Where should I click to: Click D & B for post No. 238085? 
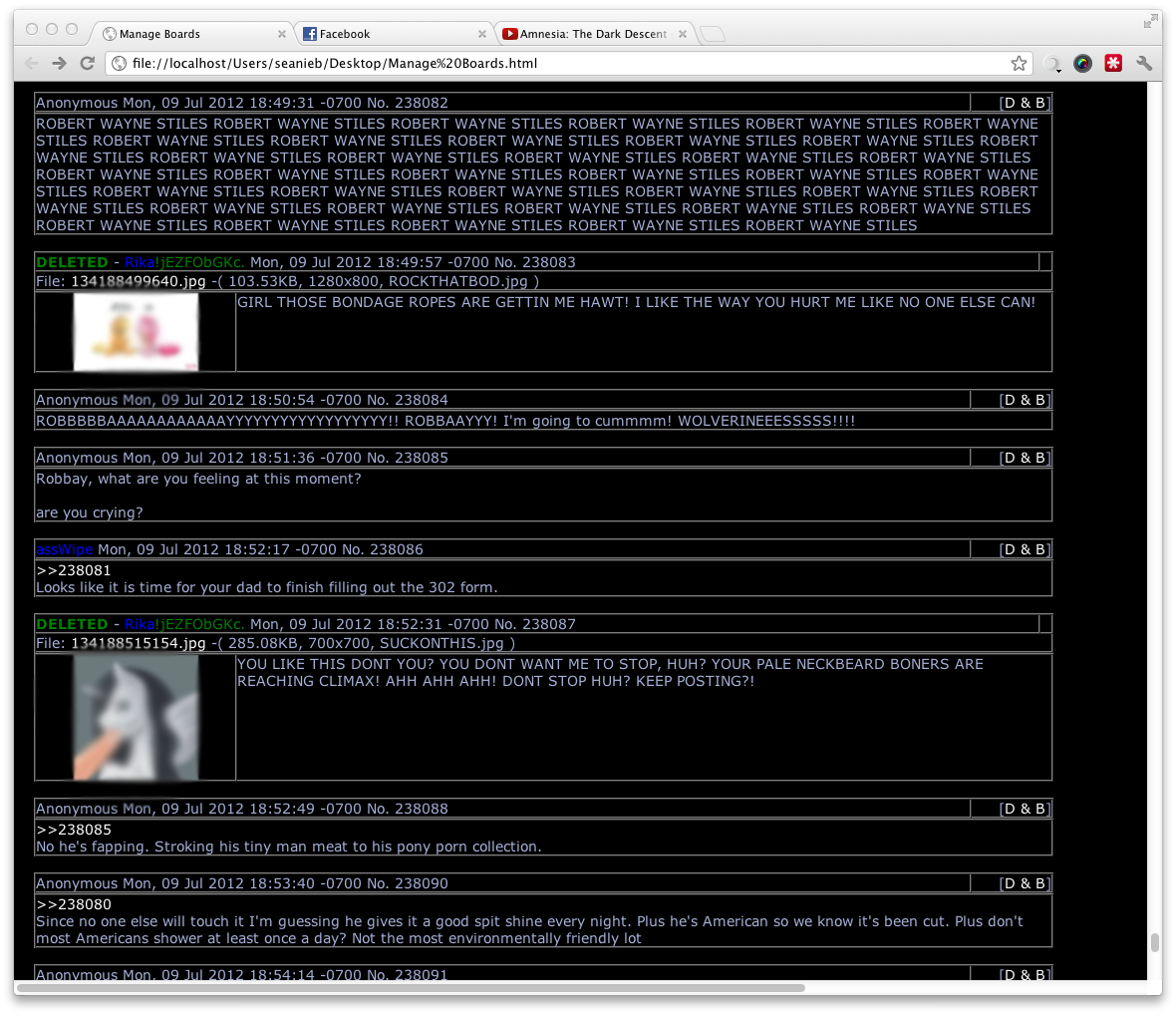pyautogui.click(x=1025, y=458)
